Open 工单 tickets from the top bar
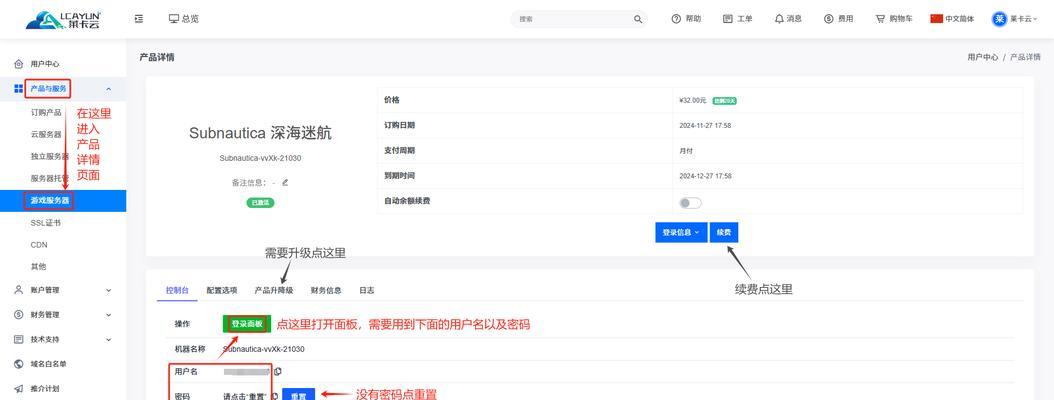1054x400 pixels. point(737,19)
